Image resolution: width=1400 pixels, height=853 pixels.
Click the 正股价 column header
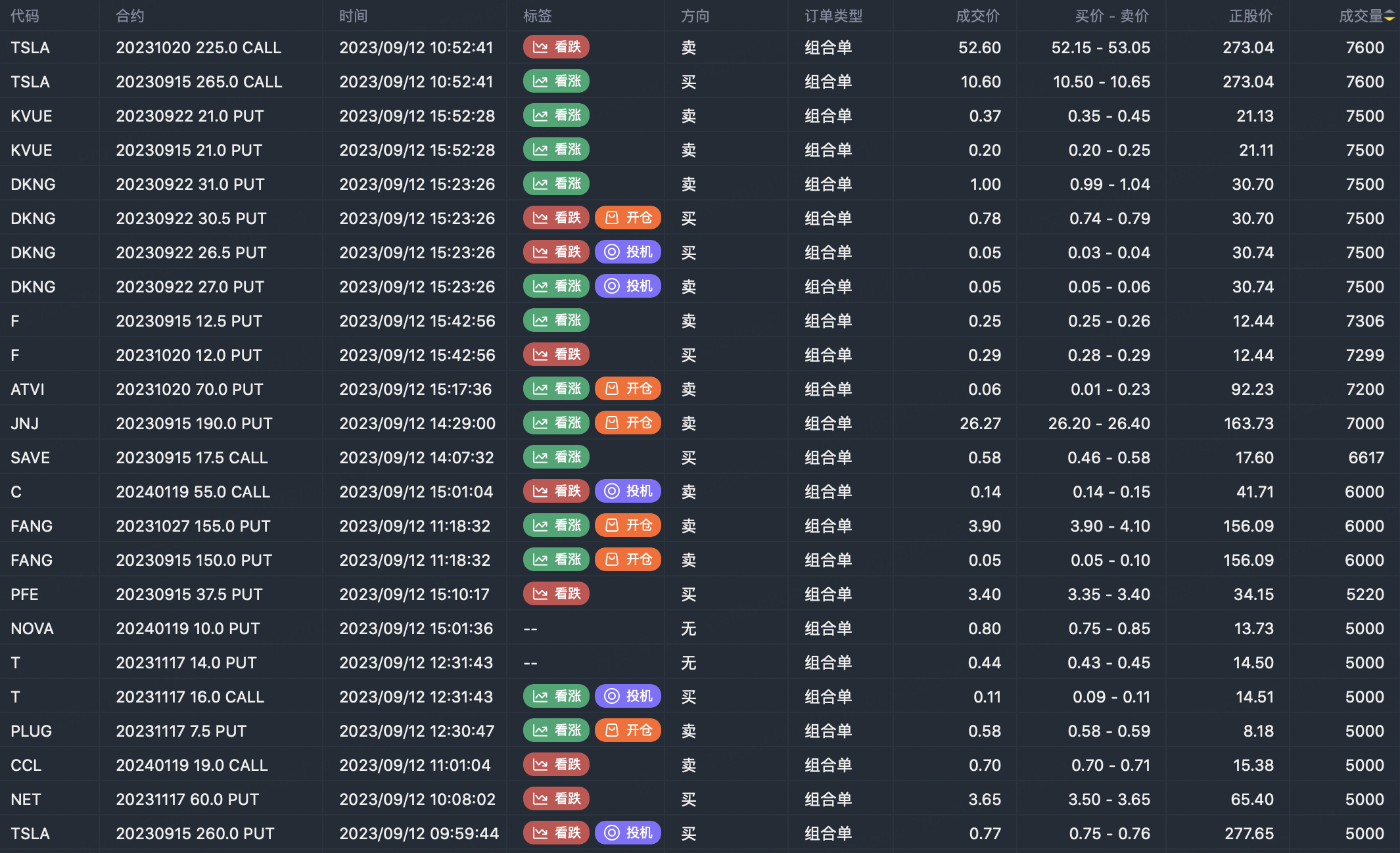click(1250, 16)
